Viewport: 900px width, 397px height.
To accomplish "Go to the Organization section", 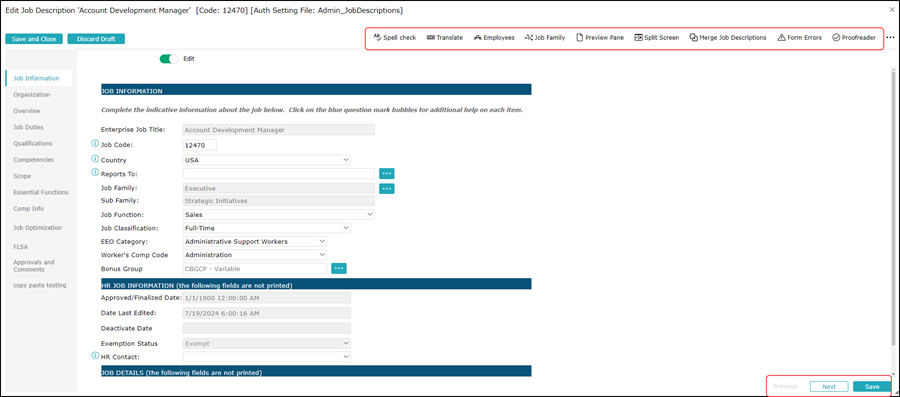I will 32,95.
